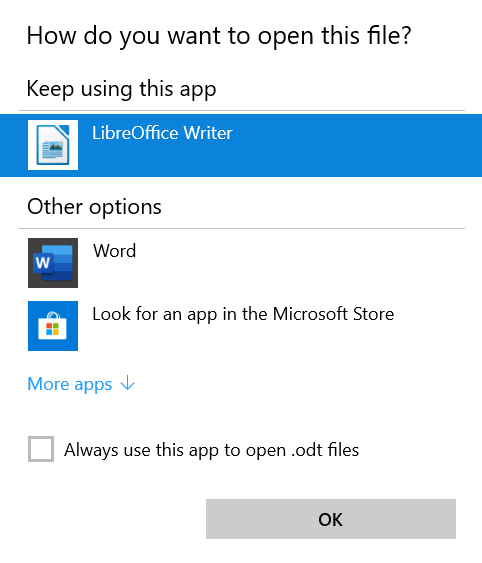The width and height of the screenshot is (482, 563).
Task: Click the Other options section heading
Action: 94,207
